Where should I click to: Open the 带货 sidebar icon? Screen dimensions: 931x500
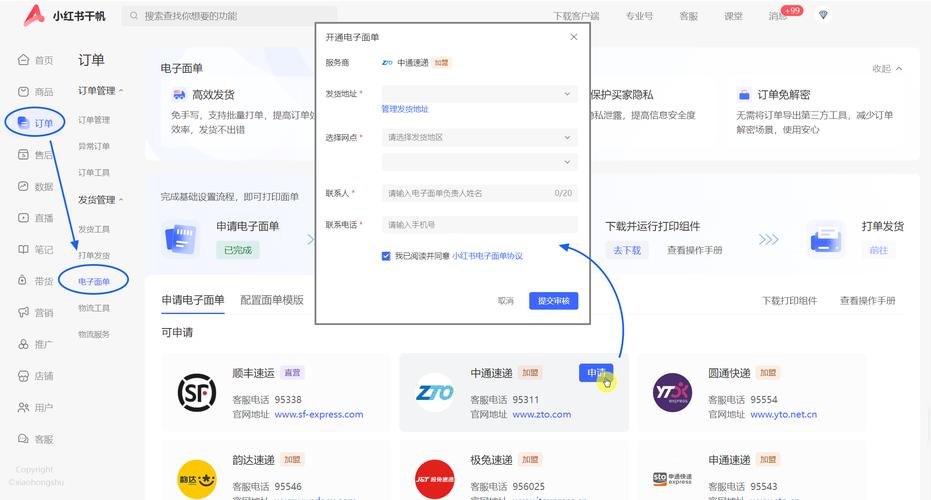[23, 281]
